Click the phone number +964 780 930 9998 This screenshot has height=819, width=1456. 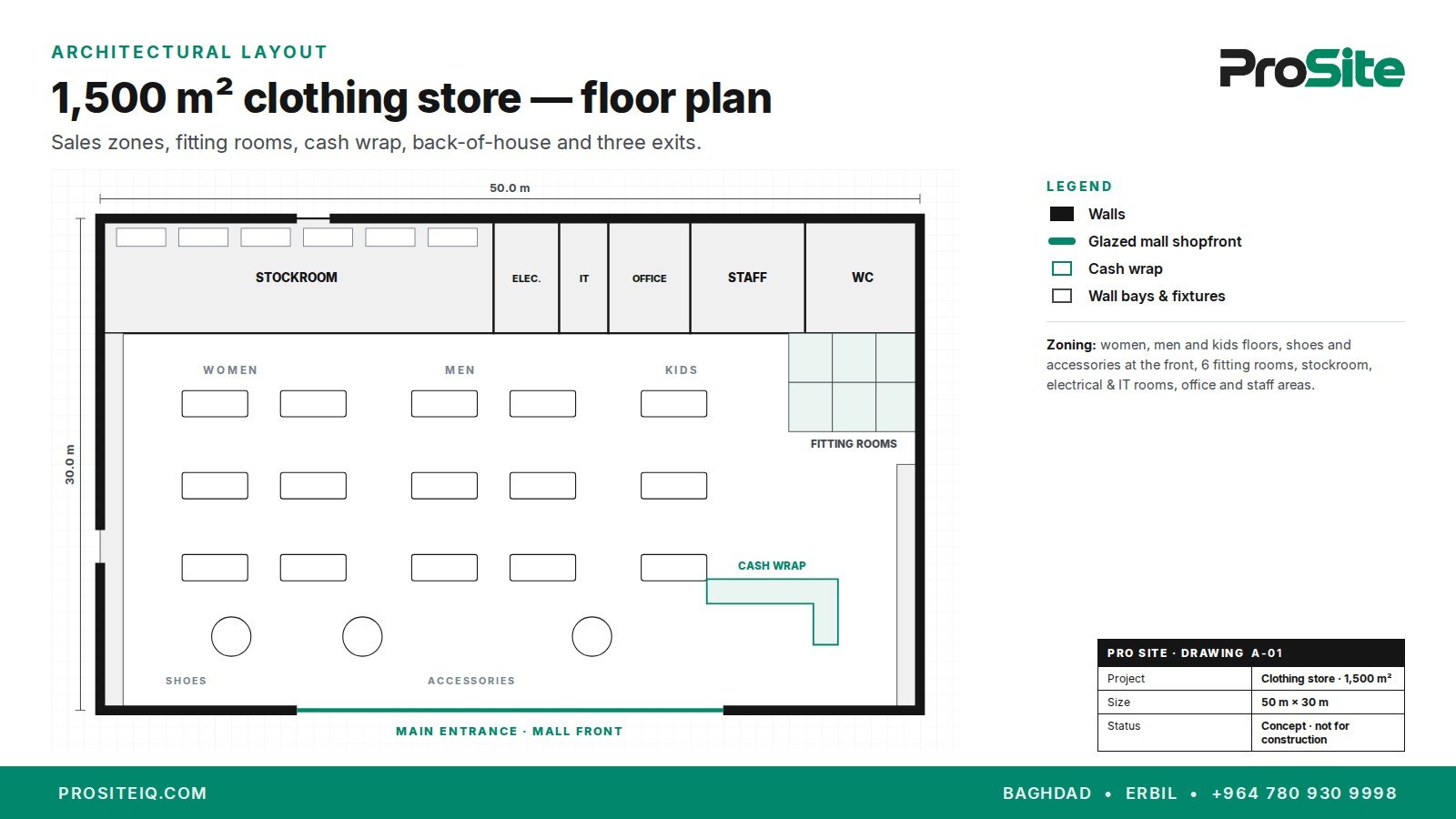1304,794
